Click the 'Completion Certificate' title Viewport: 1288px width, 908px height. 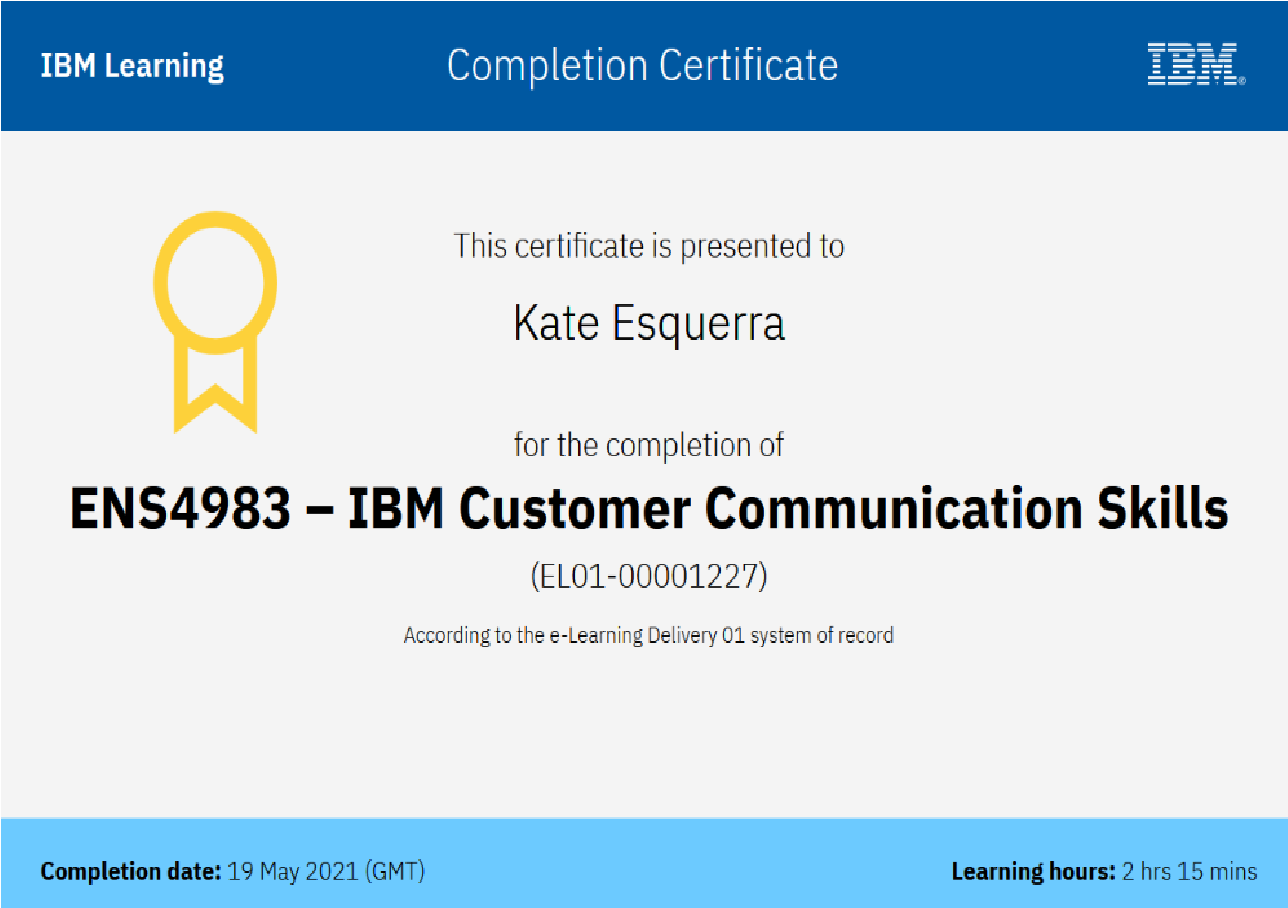(643, 66)
